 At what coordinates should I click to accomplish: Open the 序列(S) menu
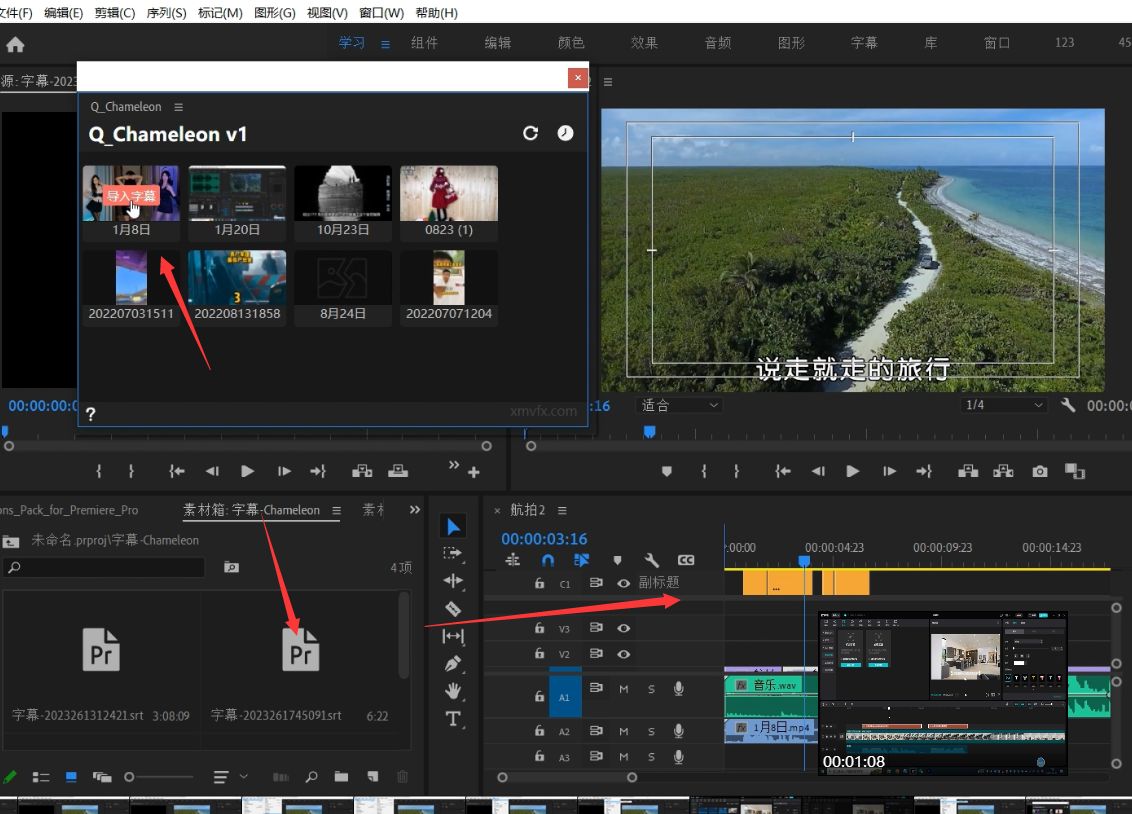click(166, 13)
